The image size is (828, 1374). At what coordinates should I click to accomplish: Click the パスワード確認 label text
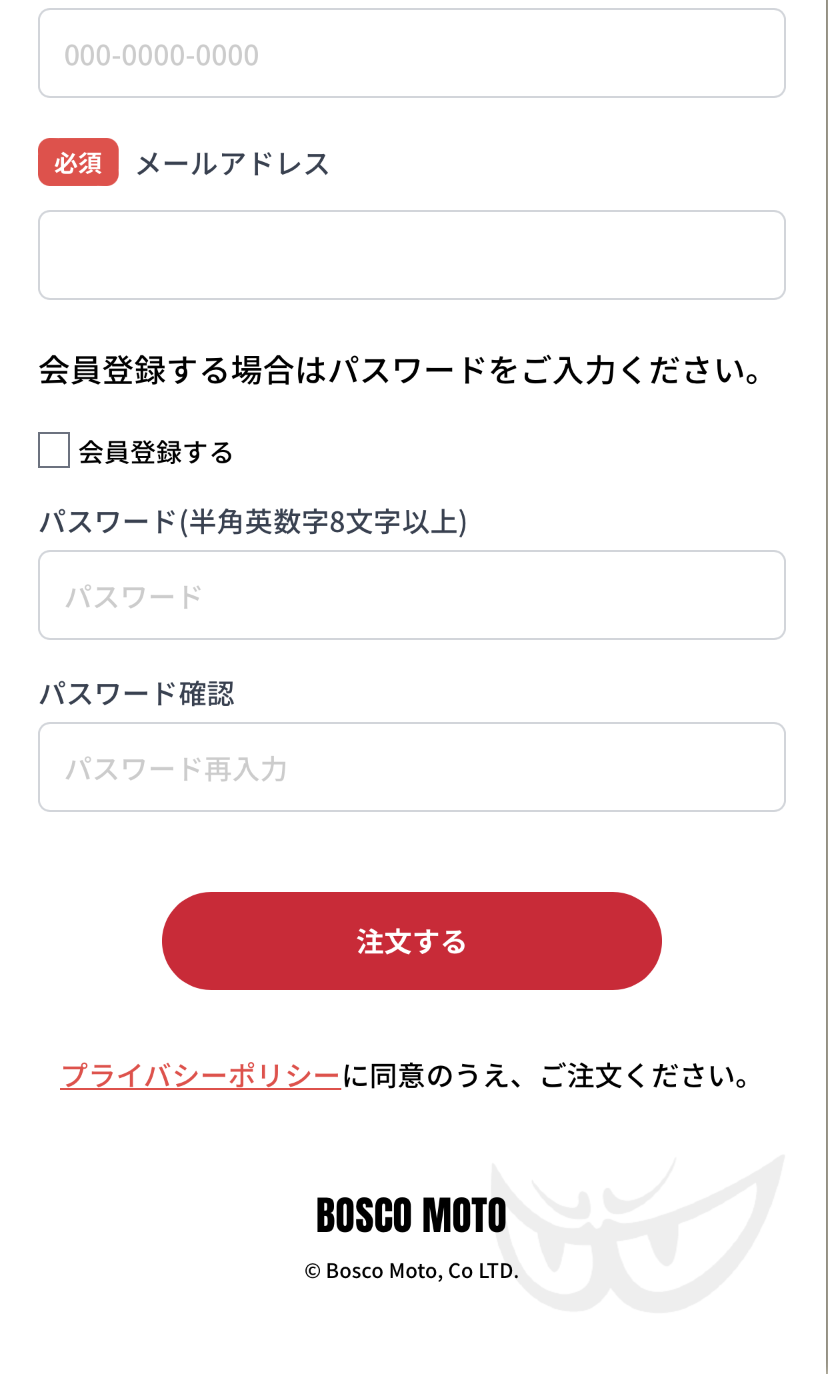tap(137, 693)
